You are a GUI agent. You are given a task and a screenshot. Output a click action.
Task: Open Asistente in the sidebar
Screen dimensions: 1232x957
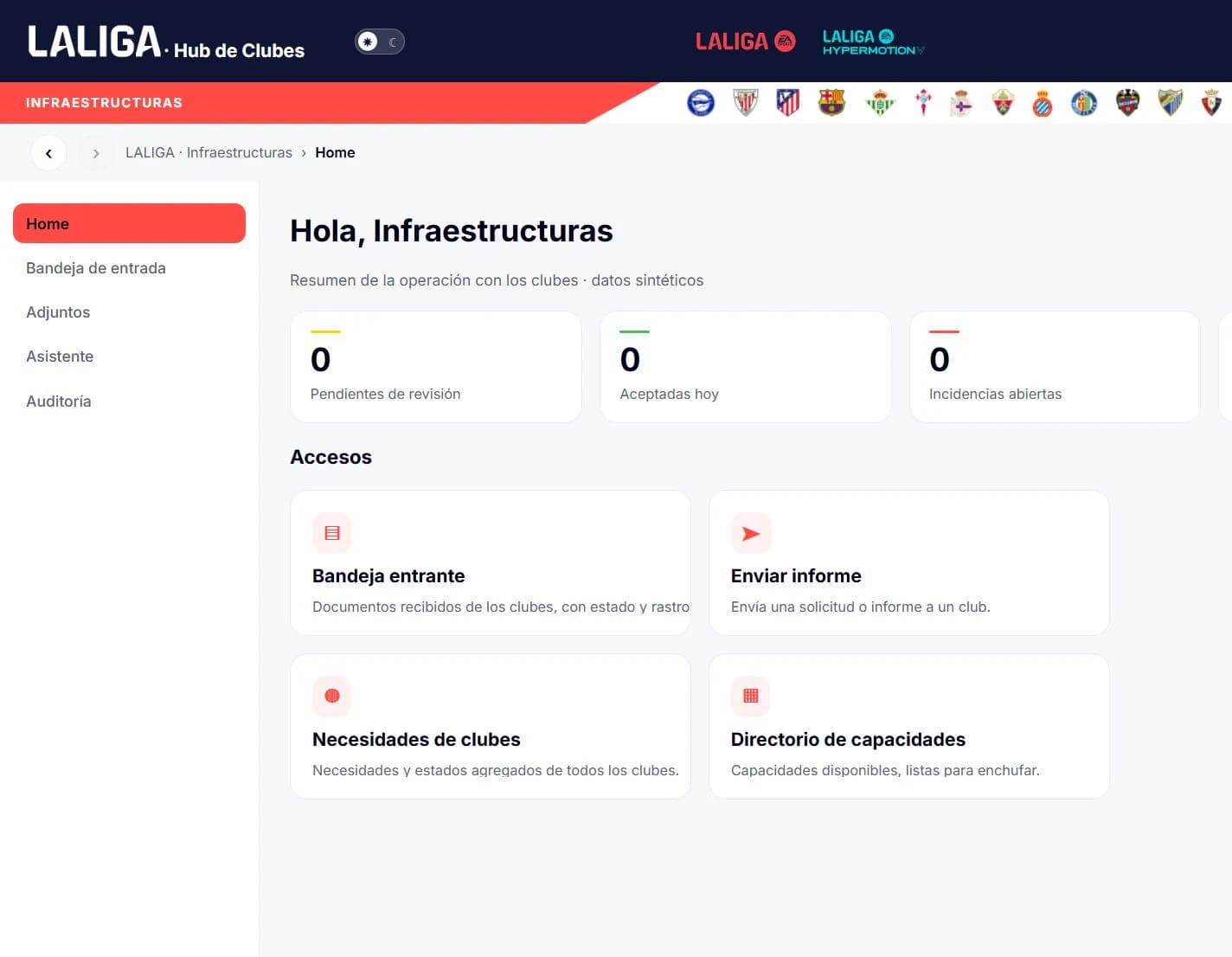(129, 356)
